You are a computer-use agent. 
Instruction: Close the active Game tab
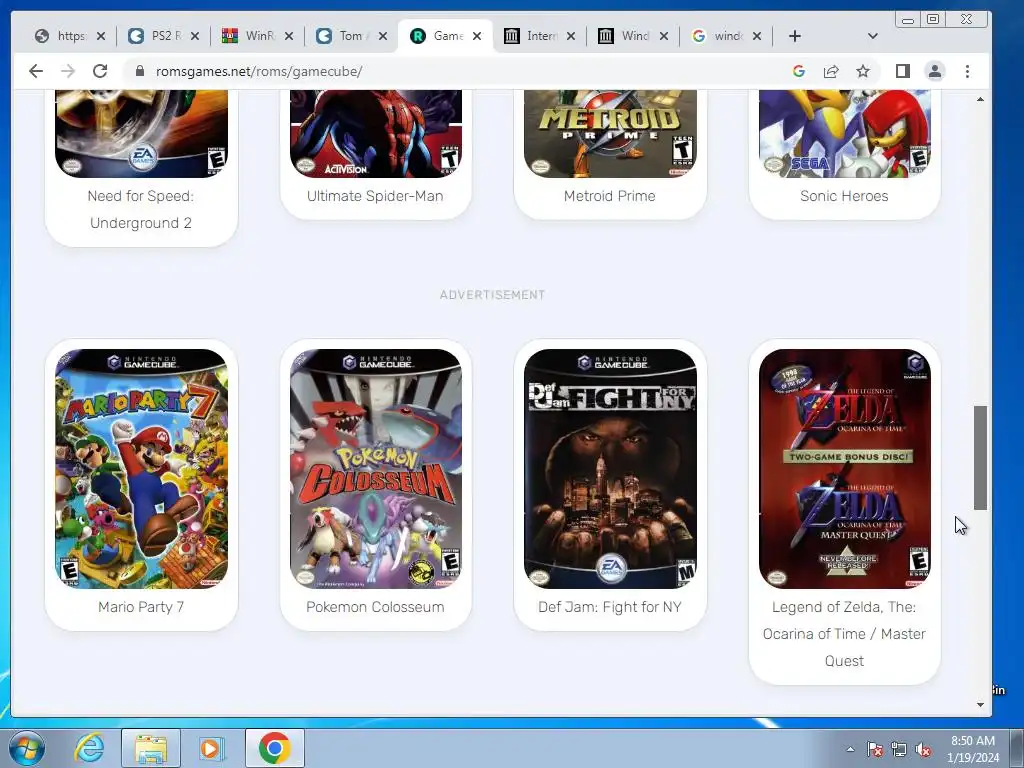tap(477, 36)
